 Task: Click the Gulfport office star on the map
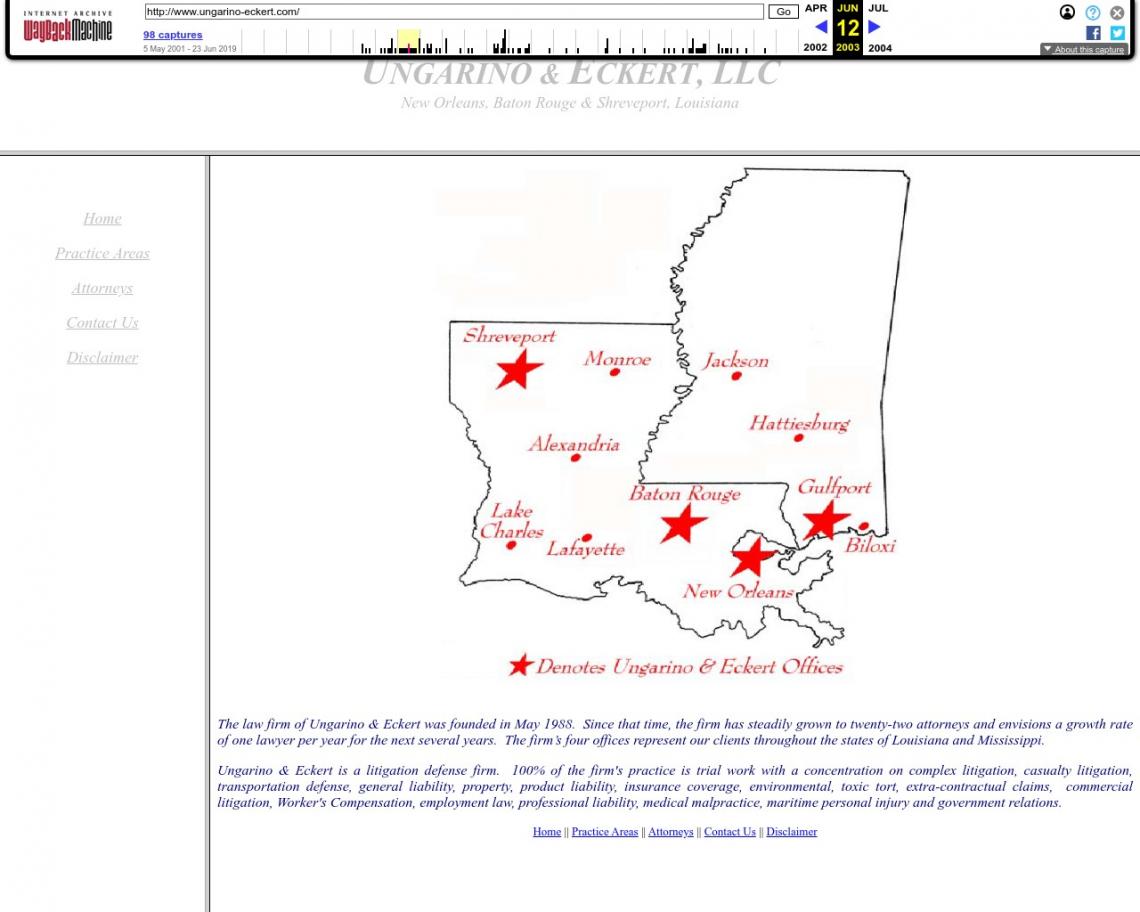(x=826, y=519)
